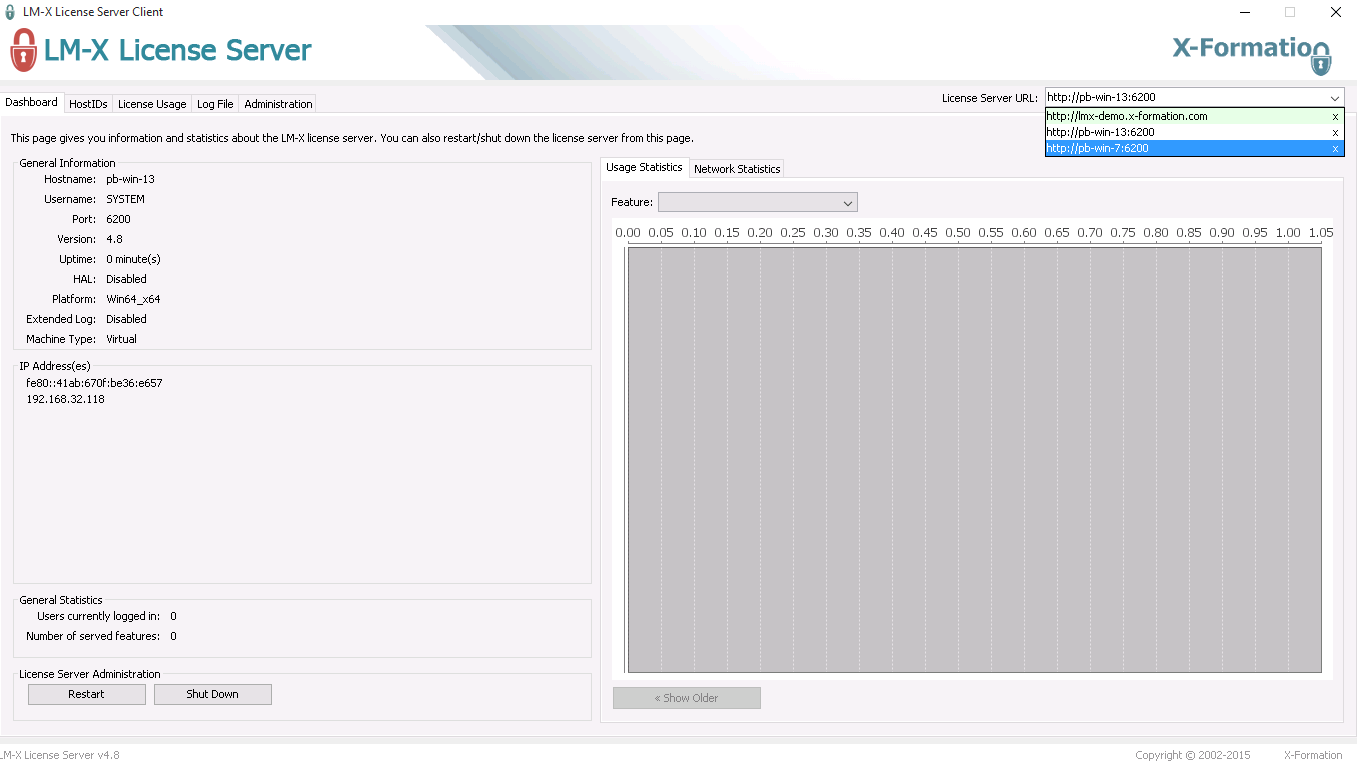Screen dimensions: 1357x764
Task: Click the 1.00 chart axis label
Action: 1288,232
